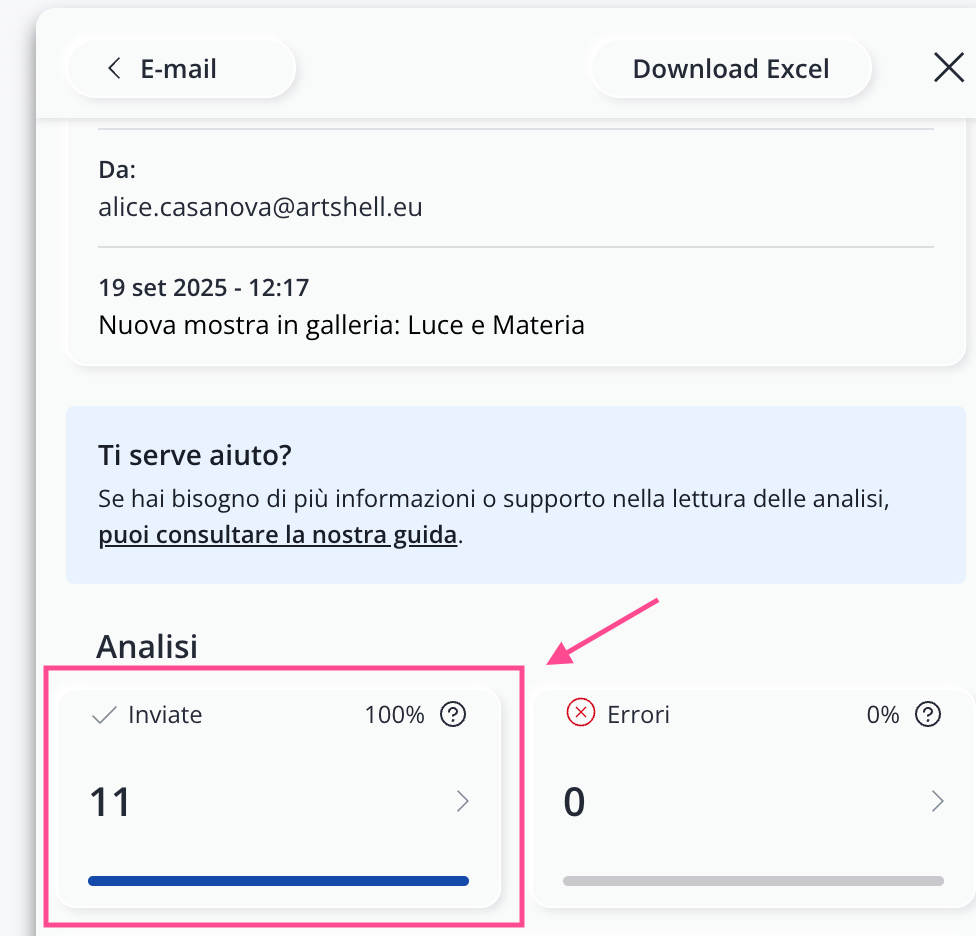Open the Errori help question mark
The height and width of the screenshot is (936, 976).
[x=928, y=715]
